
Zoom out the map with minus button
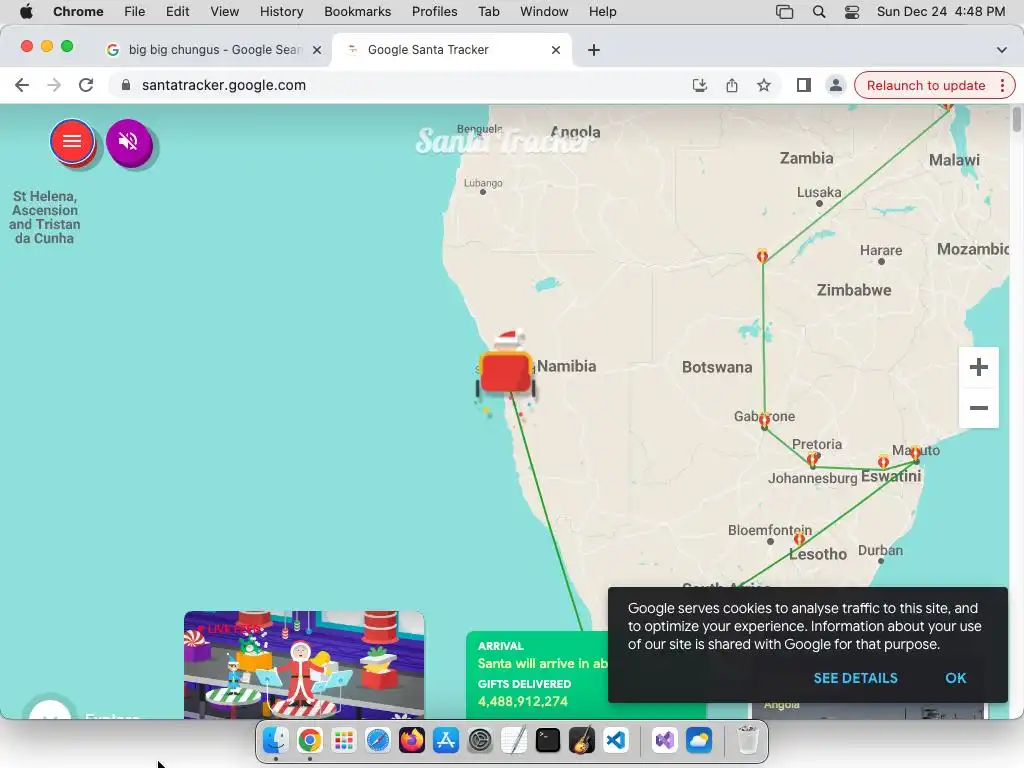pos(978,408)
